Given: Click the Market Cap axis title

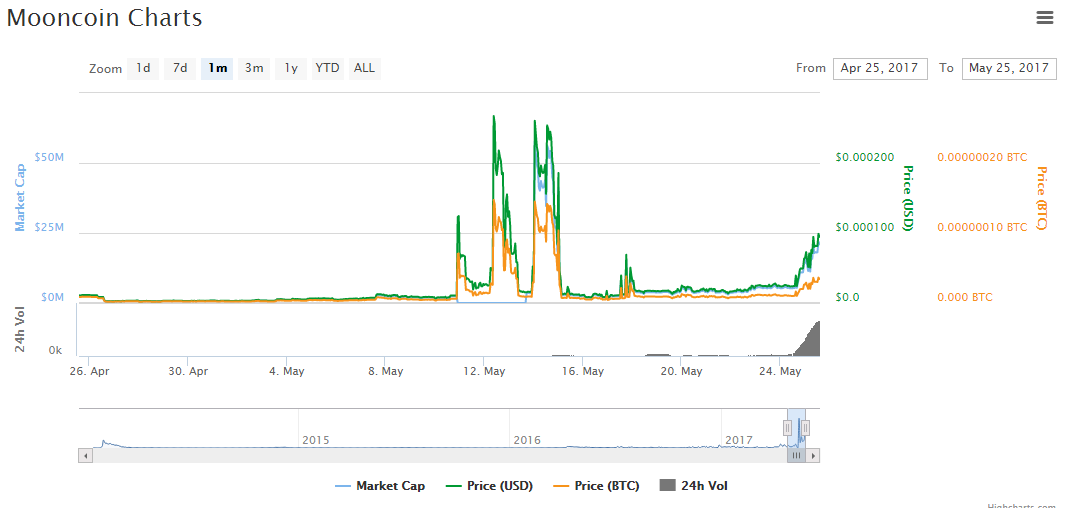Looking at the screenshot, I should 20,198.
